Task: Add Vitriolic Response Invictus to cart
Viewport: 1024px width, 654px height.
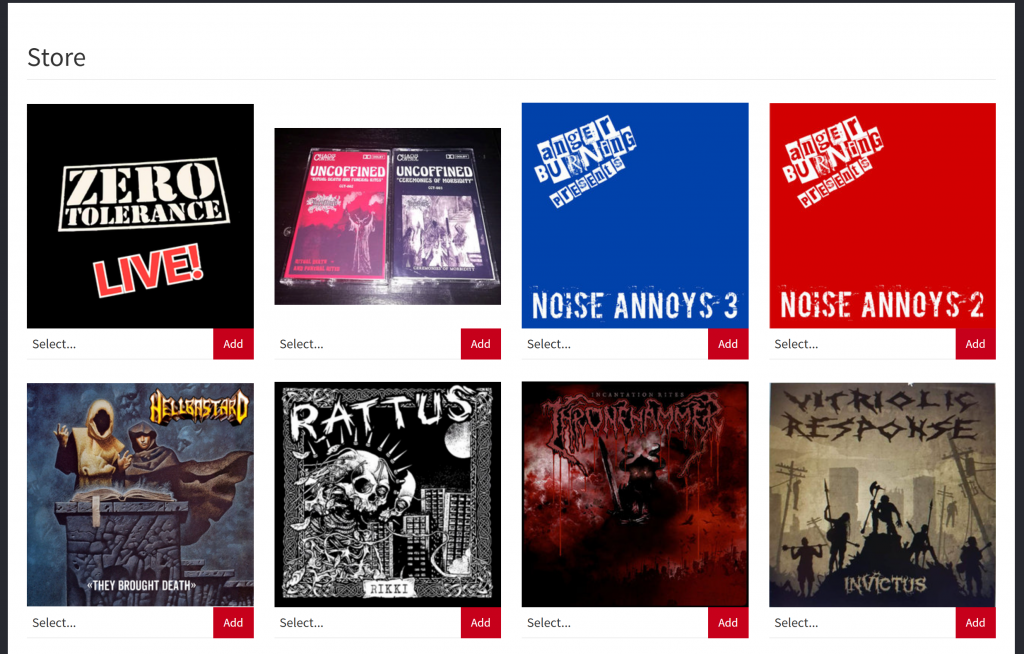Action: click(x=976, y=623)
